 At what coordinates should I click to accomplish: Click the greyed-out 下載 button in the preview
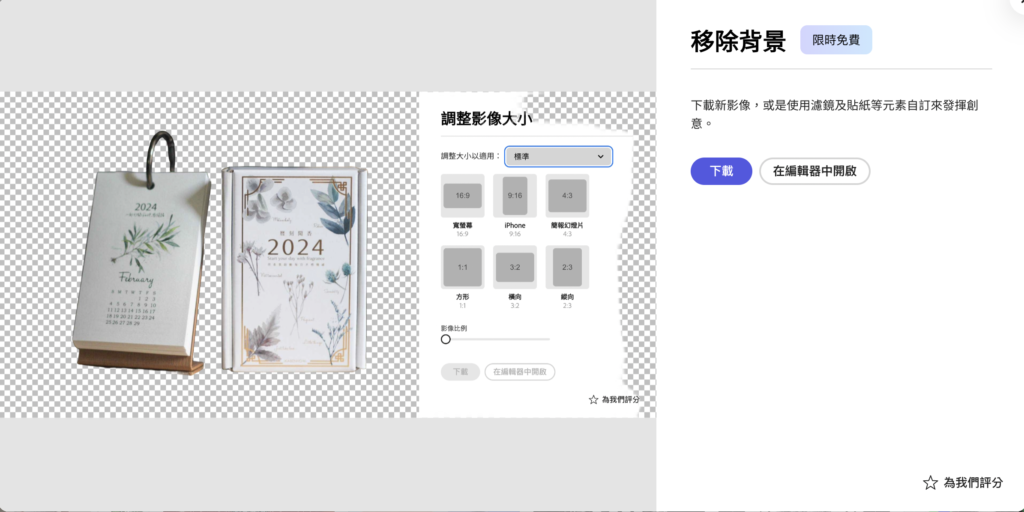pyautogui.click(x=460, y=372)
